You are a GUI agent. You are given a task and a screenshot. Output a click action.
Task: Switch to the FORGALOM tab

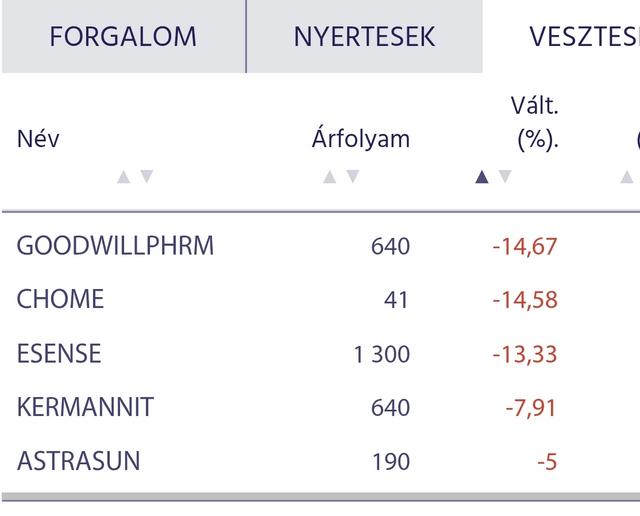pos(123,37)
